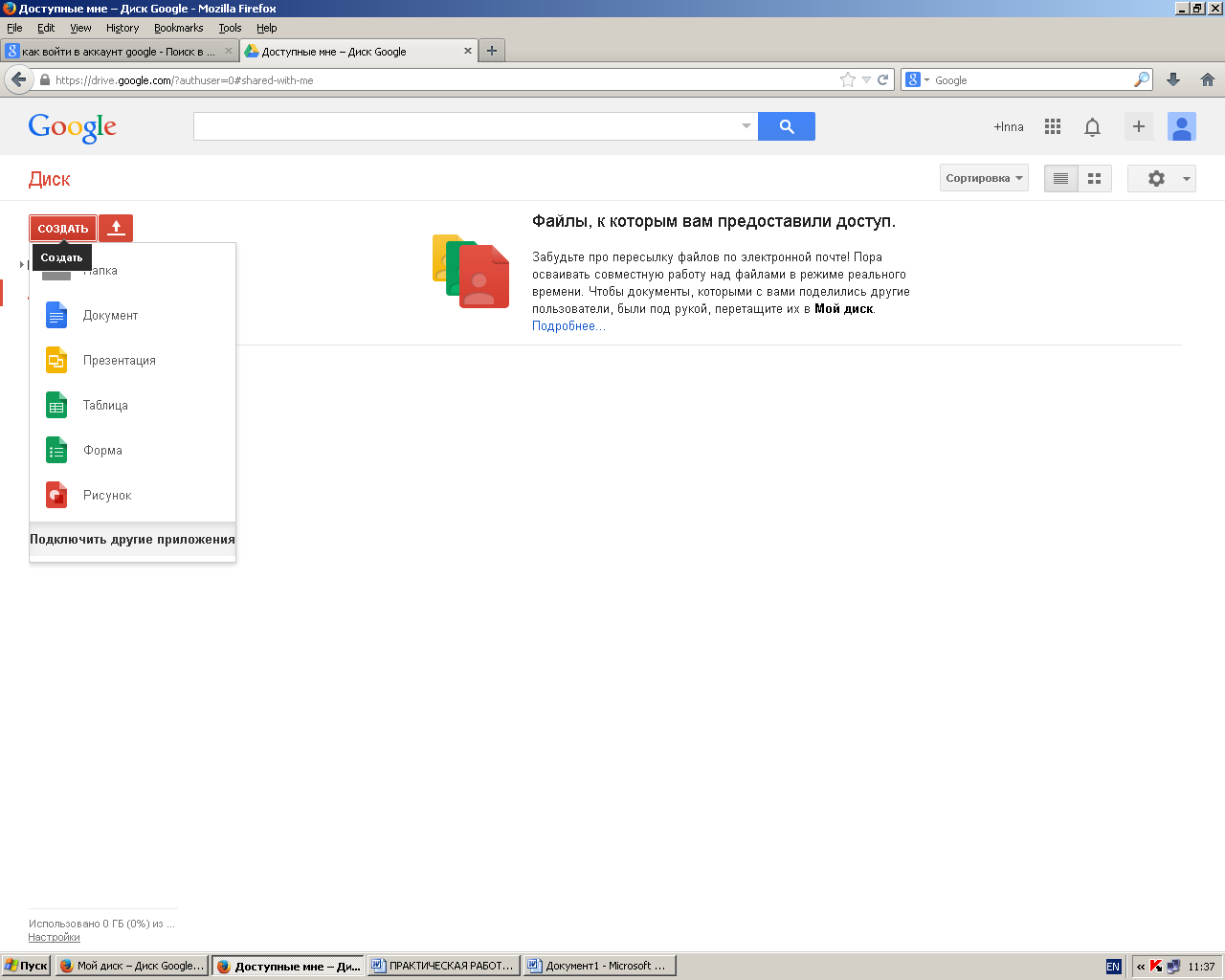Open the notifications bell icon
Viewport: 1225px width, 980px height.
point(1092,126)
